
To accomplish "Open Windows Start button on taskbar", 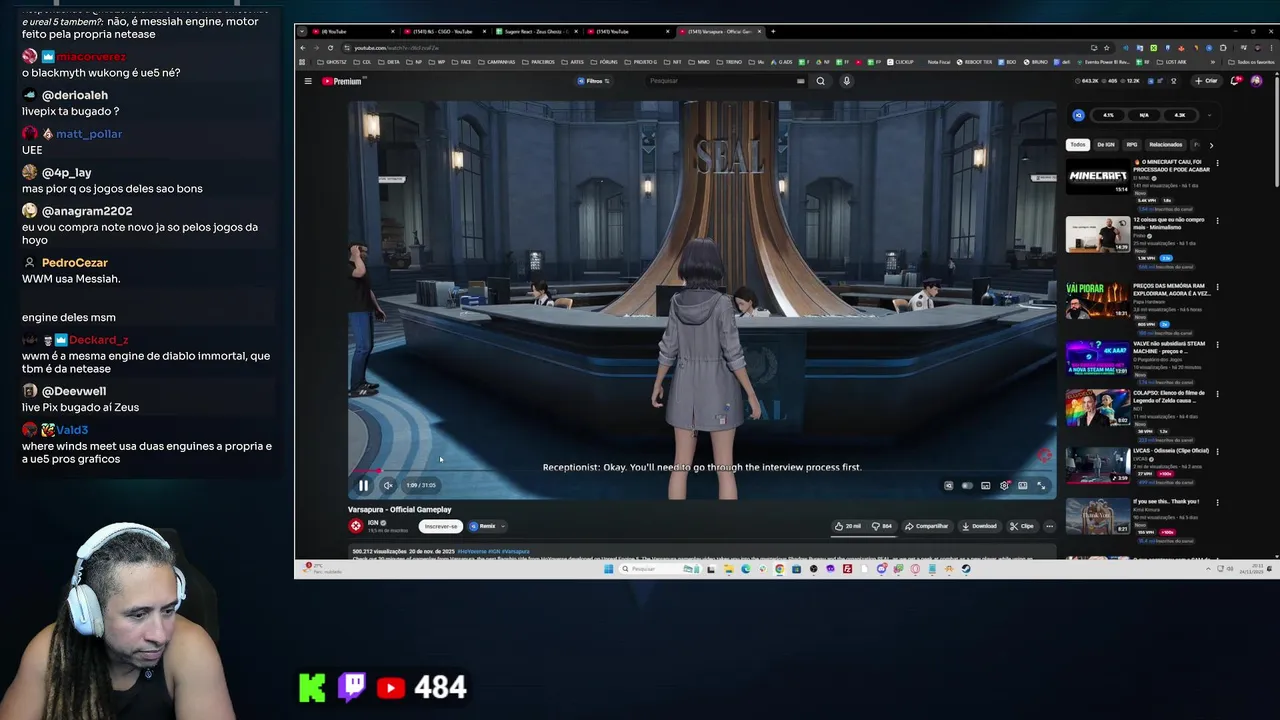I will point(607,569).
